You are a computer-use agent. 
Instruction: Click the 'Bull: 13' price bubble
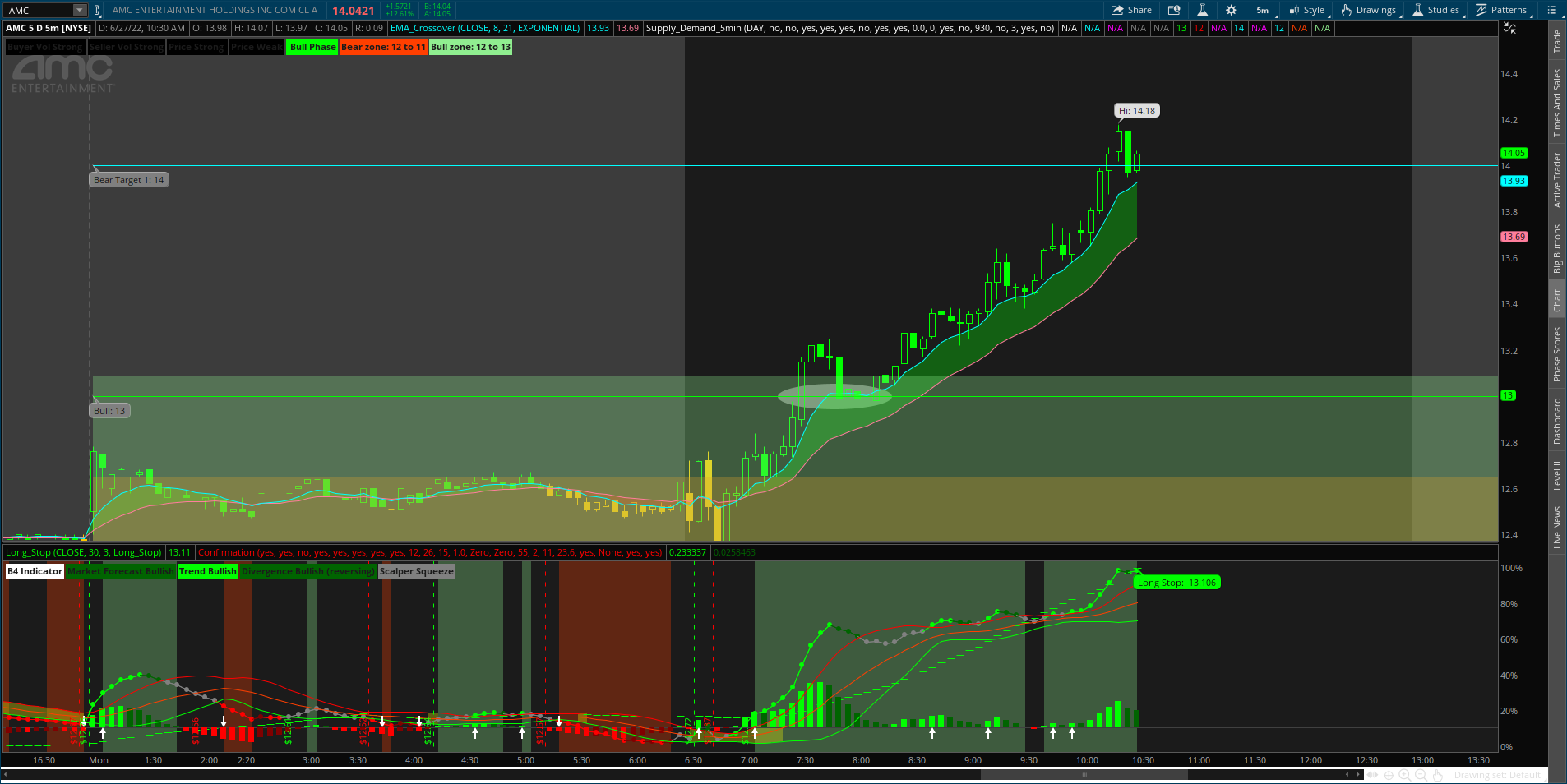coord(109,411)
